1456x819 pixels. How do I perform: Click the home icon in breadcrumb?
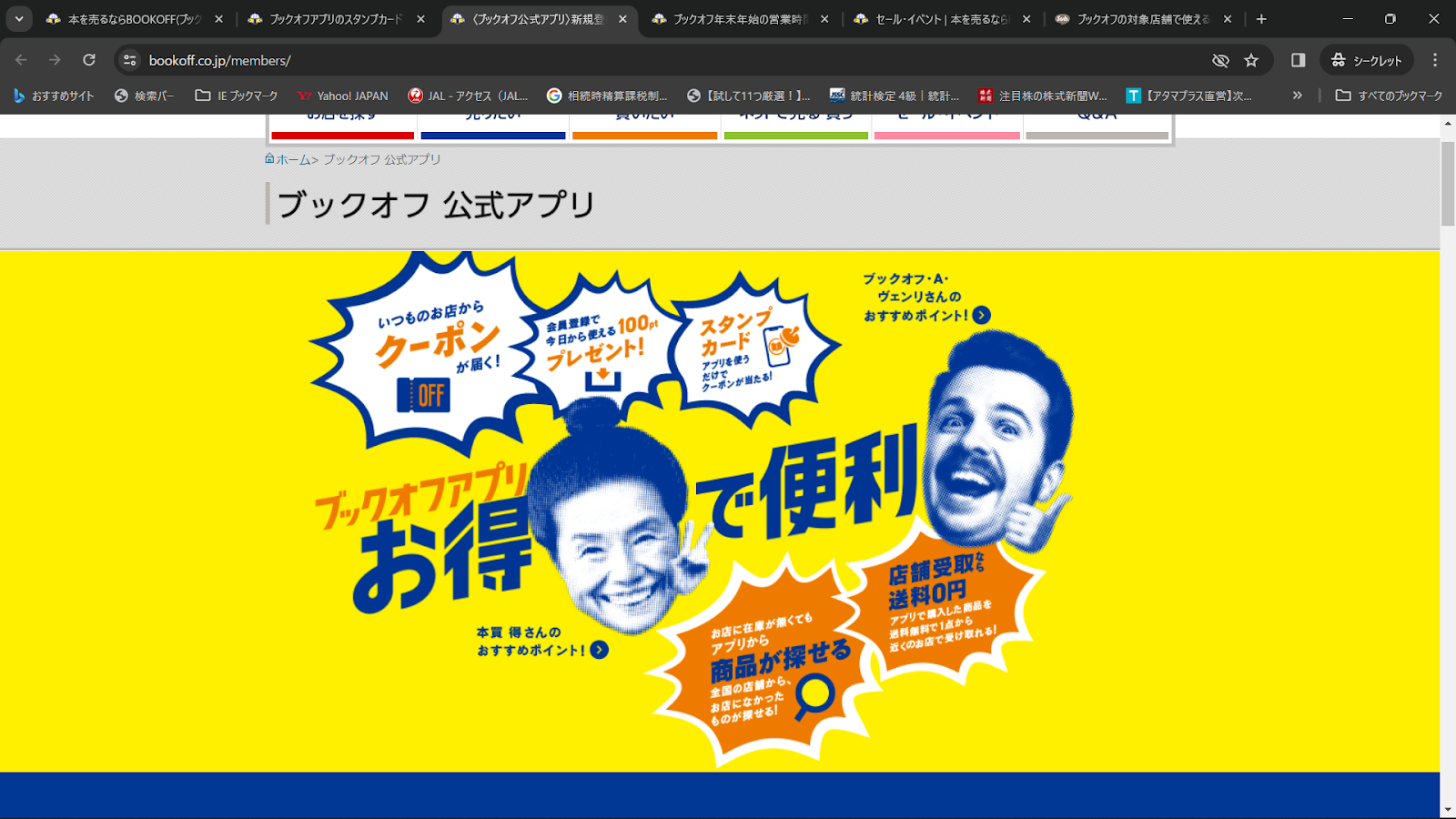point(269,158)
